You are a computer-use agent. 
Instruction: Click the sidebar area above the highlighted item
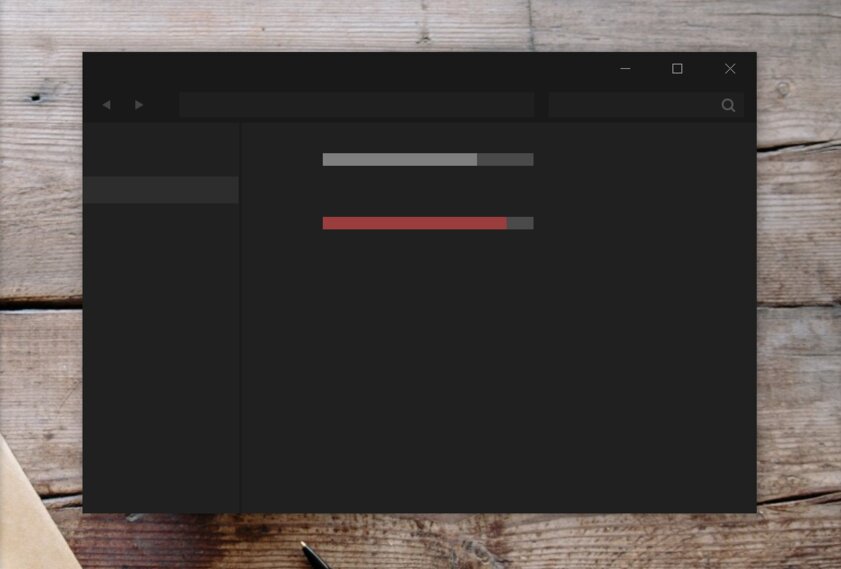click(160, 150)
